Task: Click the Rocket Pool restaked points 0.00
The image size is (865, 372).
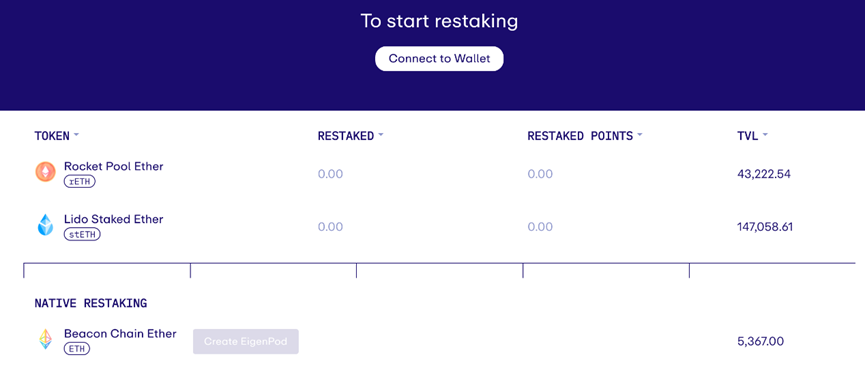Action: pyautogui.click(x=540, y=174)
